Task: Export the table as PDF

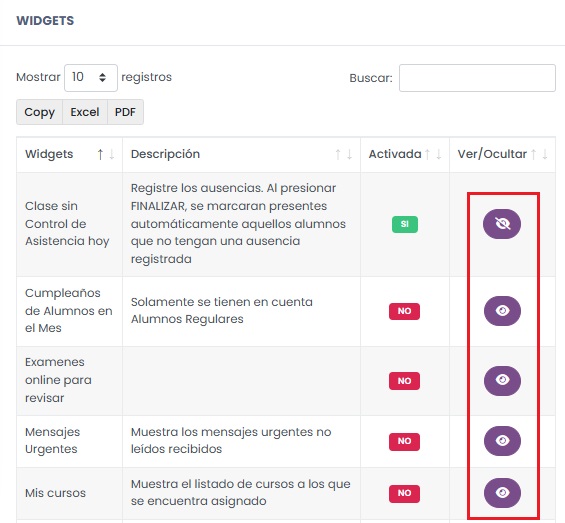Action: tap(125, 112)
